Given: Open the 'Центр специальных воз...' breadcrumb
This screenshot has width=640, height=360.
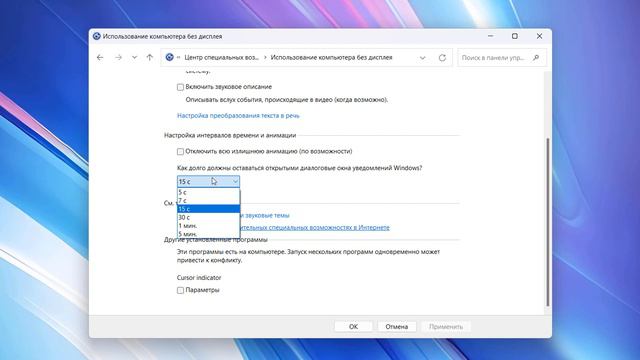Looking at the screenshot, I should click(221, 58).
